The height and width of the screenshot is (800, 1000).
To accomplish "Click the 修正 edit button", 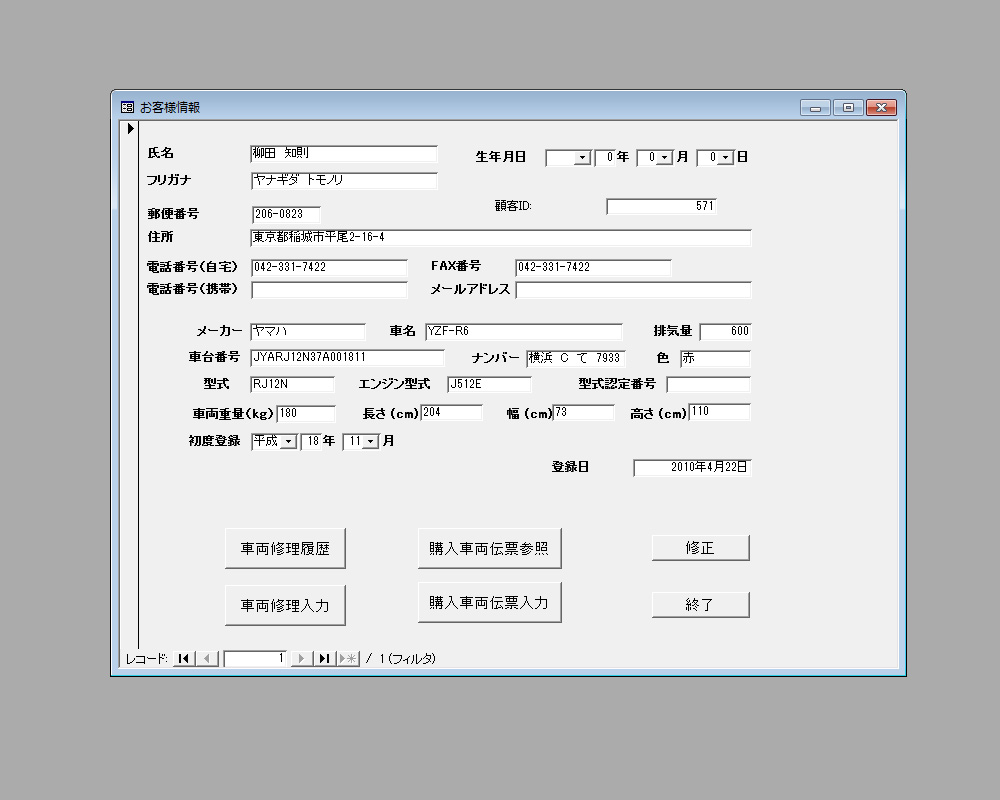I will [700, 548].
